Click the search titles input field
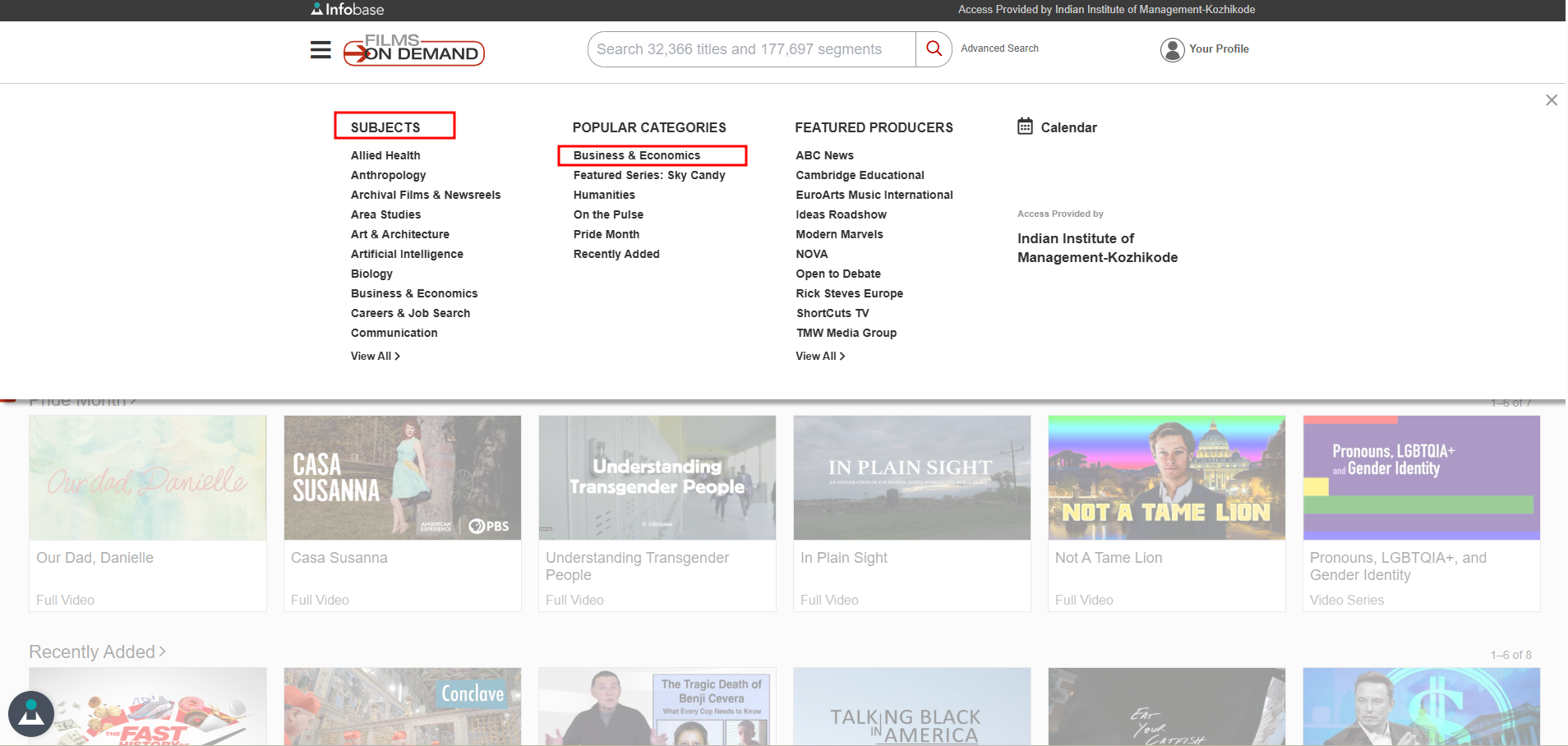This screenshot has width=1568, height=746. (751, 49)
